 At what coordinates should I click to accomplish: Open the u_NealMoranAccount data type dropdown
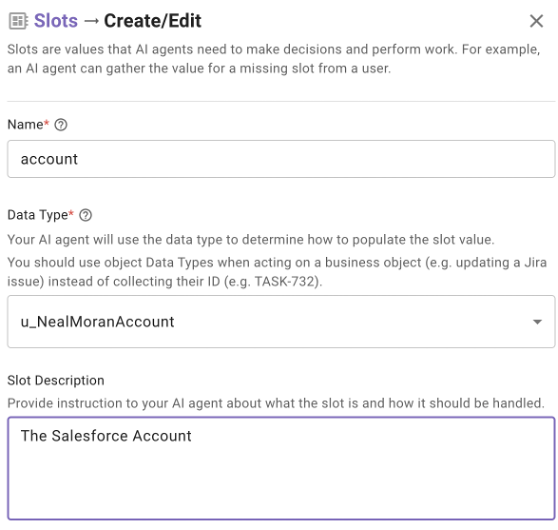[281, 321]
